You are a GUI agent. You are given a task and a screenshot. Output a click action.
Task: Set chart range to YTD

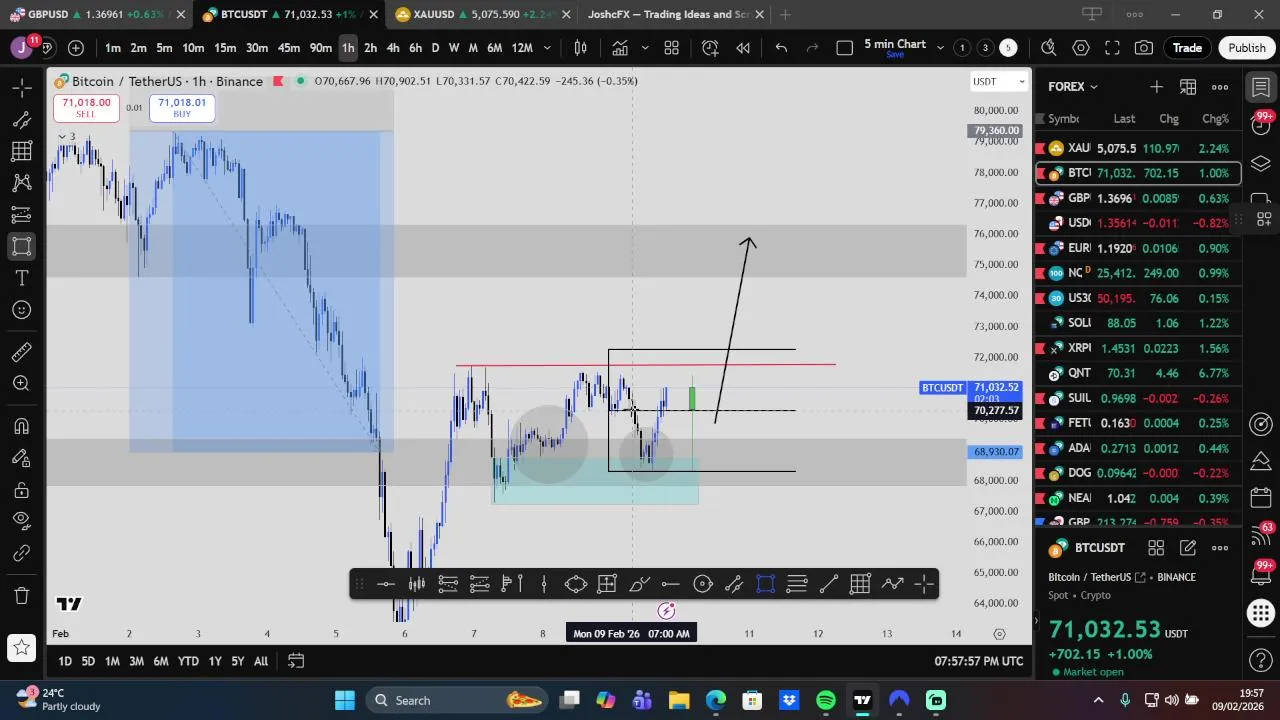click(x=188, y=661)
